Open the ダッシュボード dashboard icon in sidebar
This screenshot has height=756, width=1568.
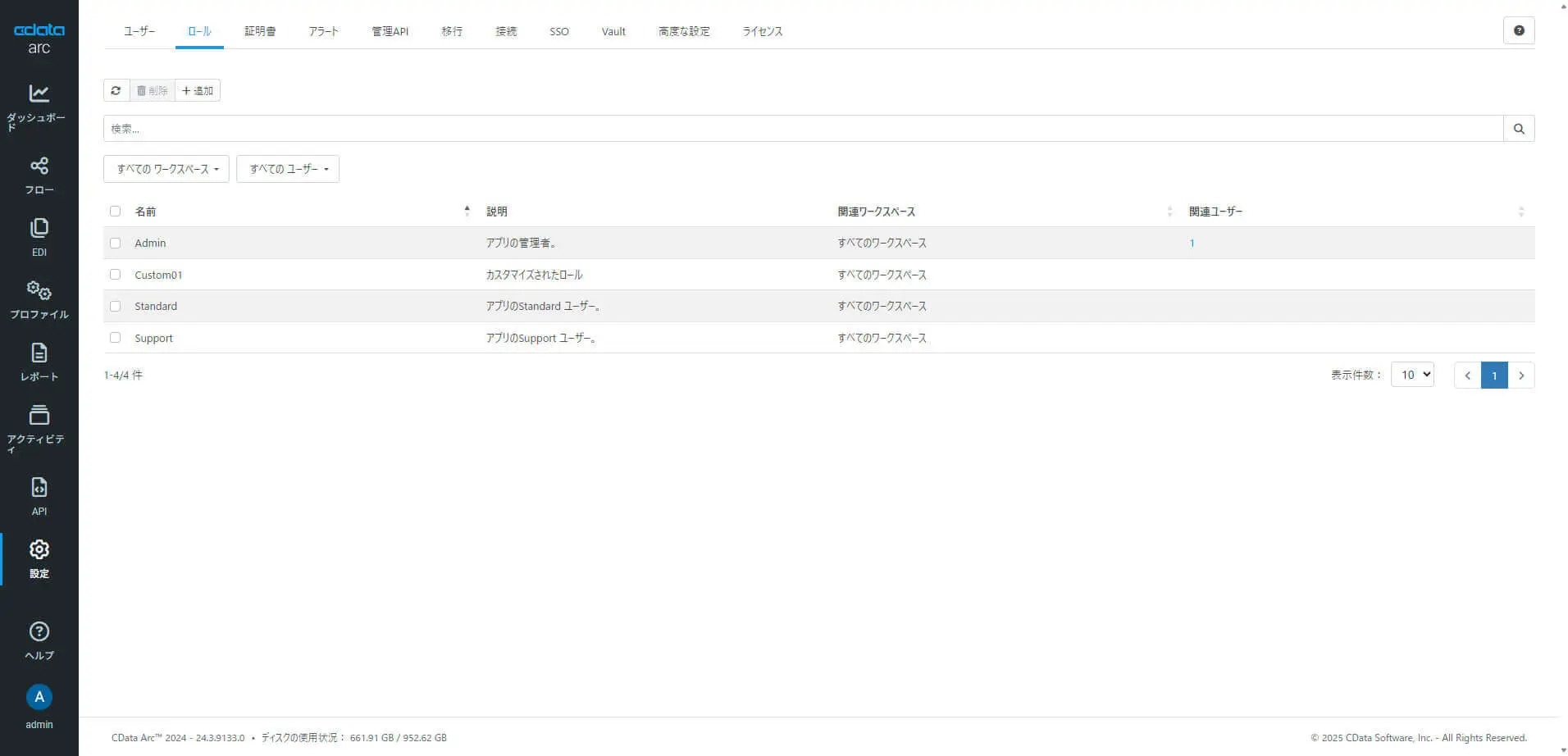[x=39, y=93]
